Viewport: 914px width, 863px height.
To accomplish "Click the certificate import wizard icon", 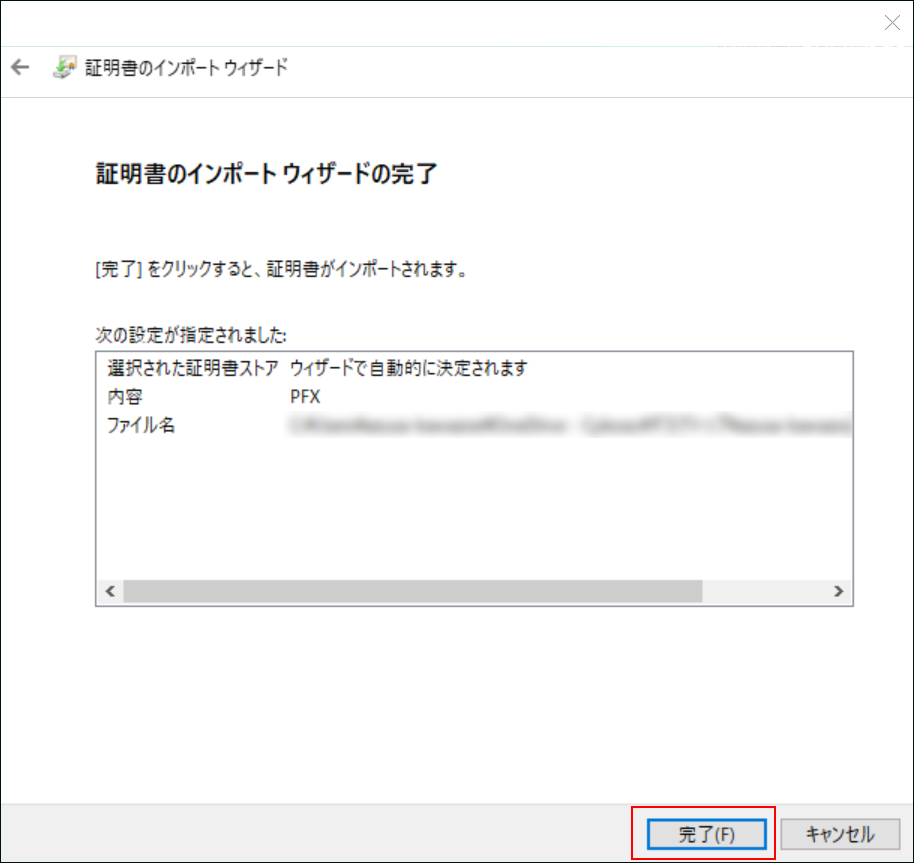I will coord(64,67).
